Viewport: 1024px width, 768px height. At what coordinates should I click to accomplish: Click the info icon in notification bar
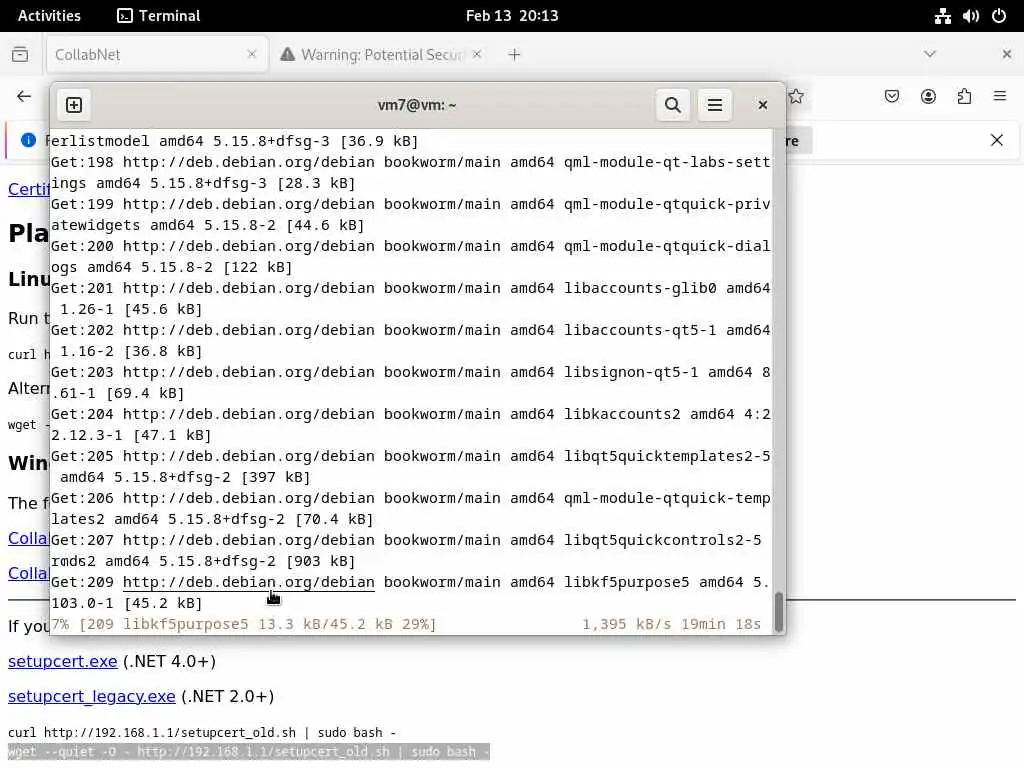pos(28,140)
